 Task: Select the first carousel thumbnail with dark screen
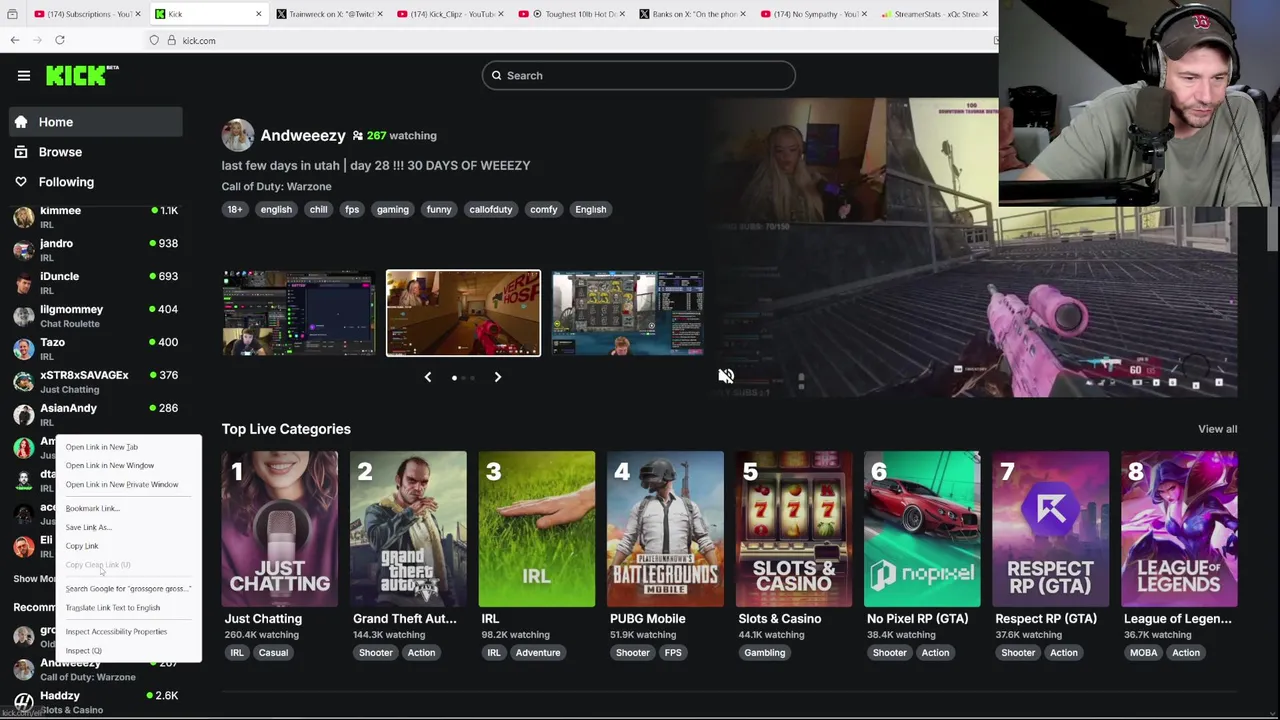tap(298, 313)
